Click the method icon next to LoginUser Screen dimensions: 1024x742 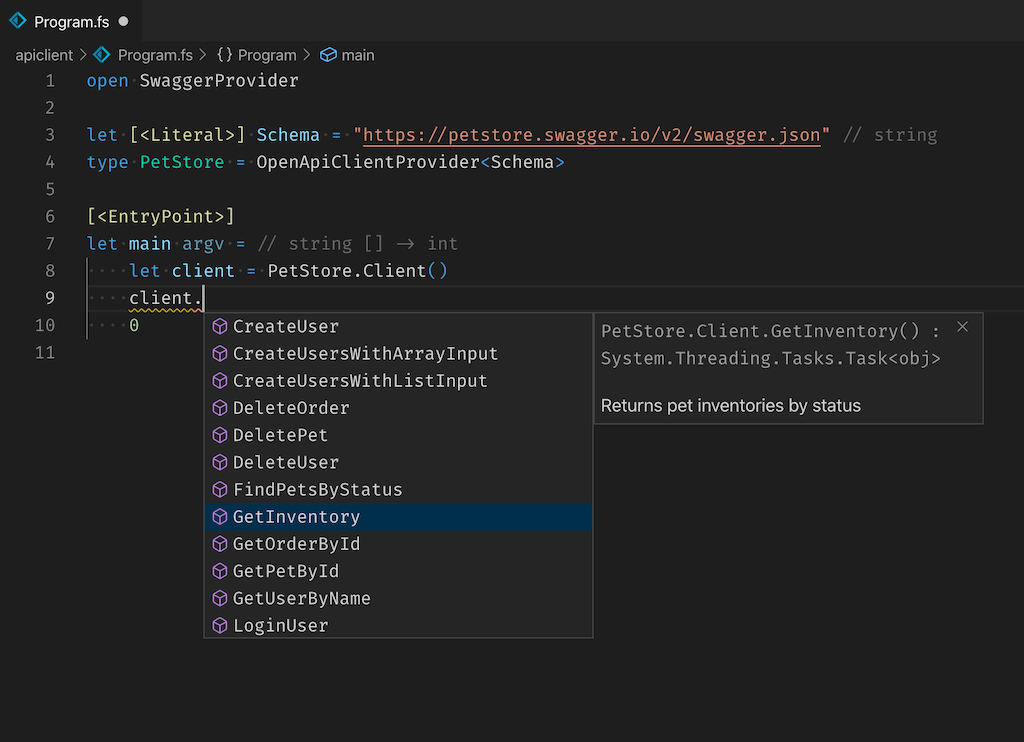pyautogui.click(x=220, y=626)
